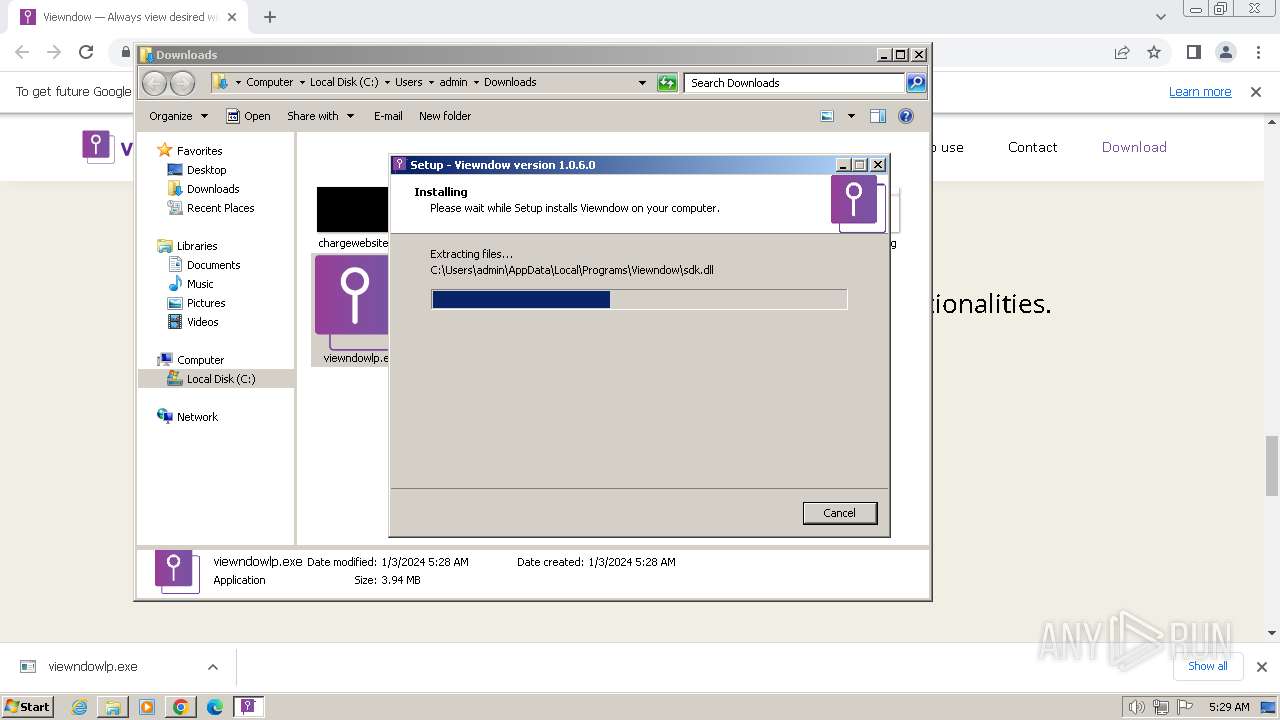Viewport: 1280px width, 720px height.
Task: Click viewndowlp.exe in download shelf
Action: [x=92, y=667]
